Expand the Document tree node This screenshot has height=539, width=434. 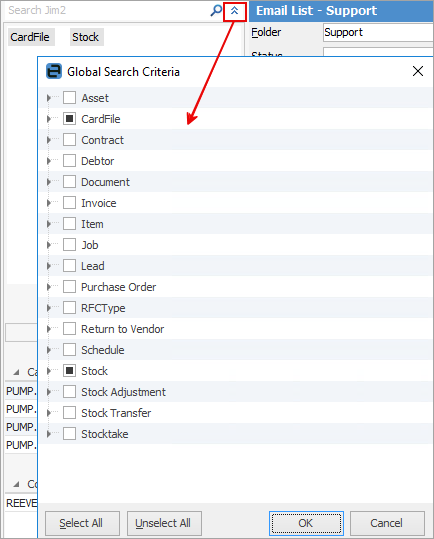49,182
